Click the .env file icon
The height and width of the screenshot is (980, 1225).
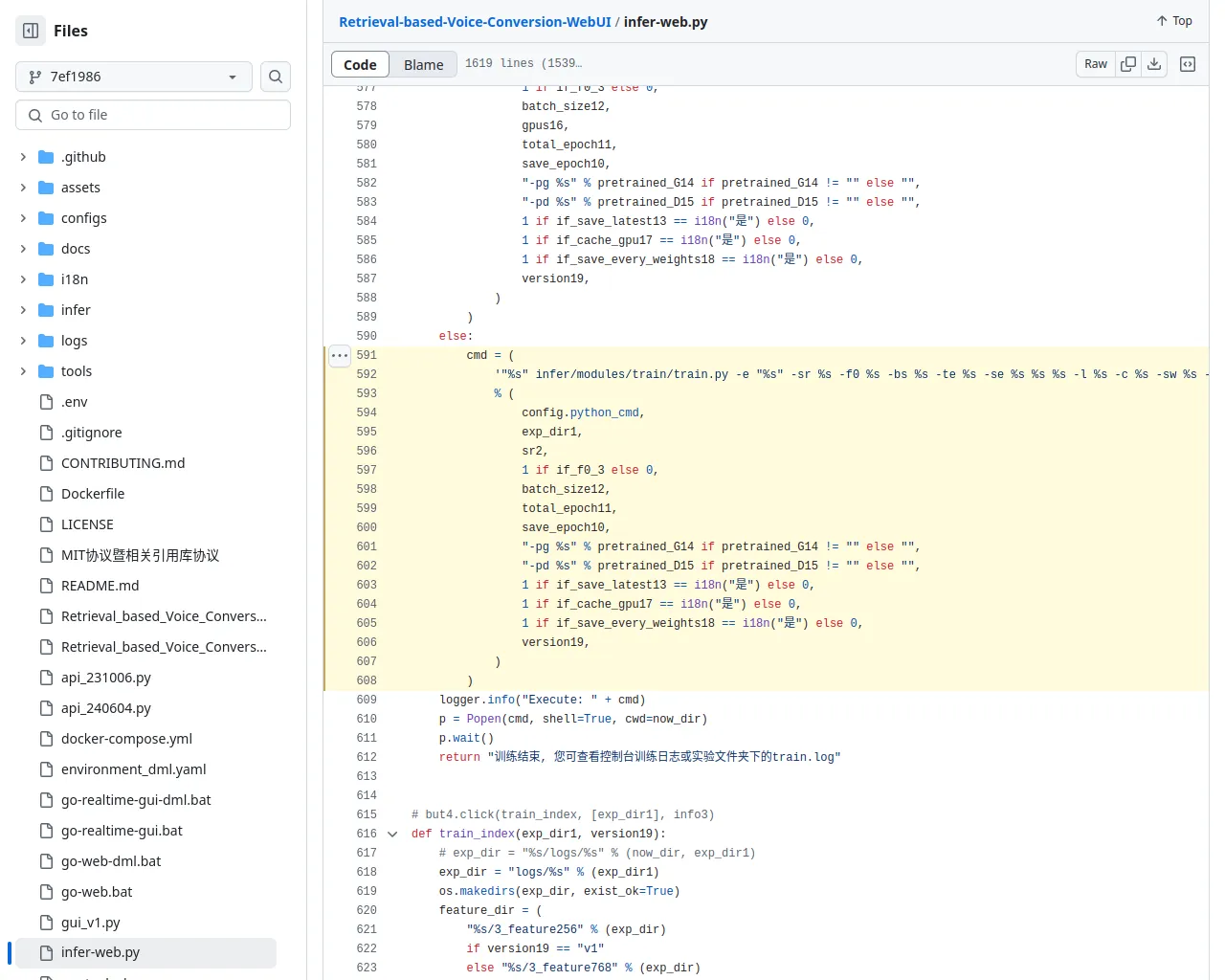(46, 402)
